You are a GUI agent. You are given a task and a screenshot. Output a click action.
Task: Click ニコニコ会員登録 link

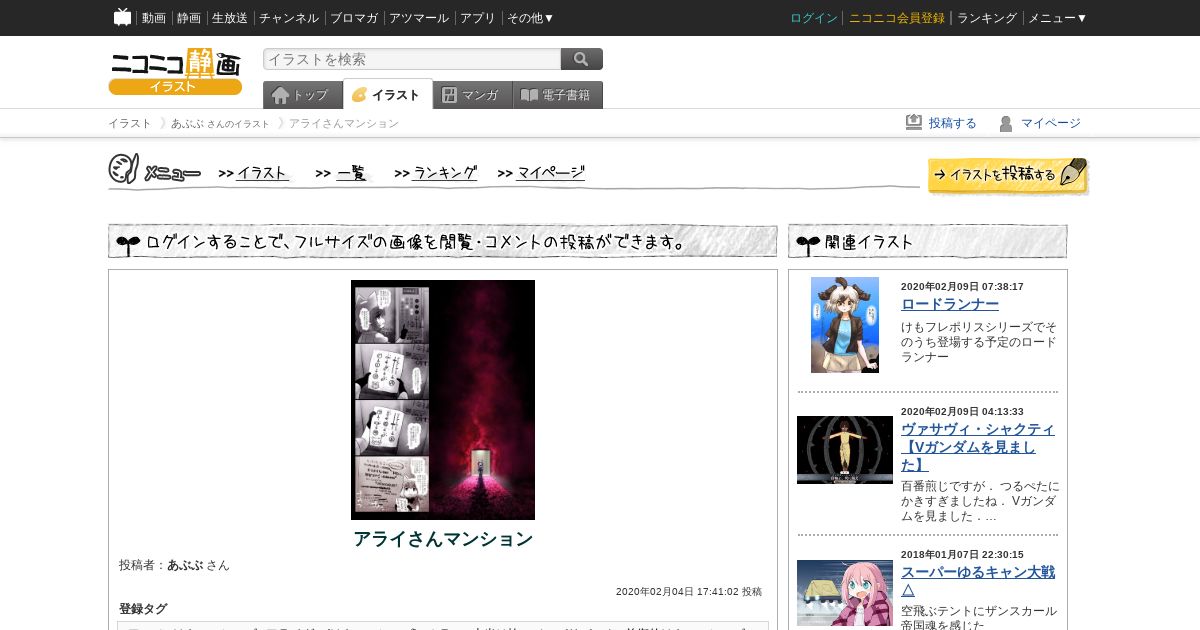[x=897, y=18]
